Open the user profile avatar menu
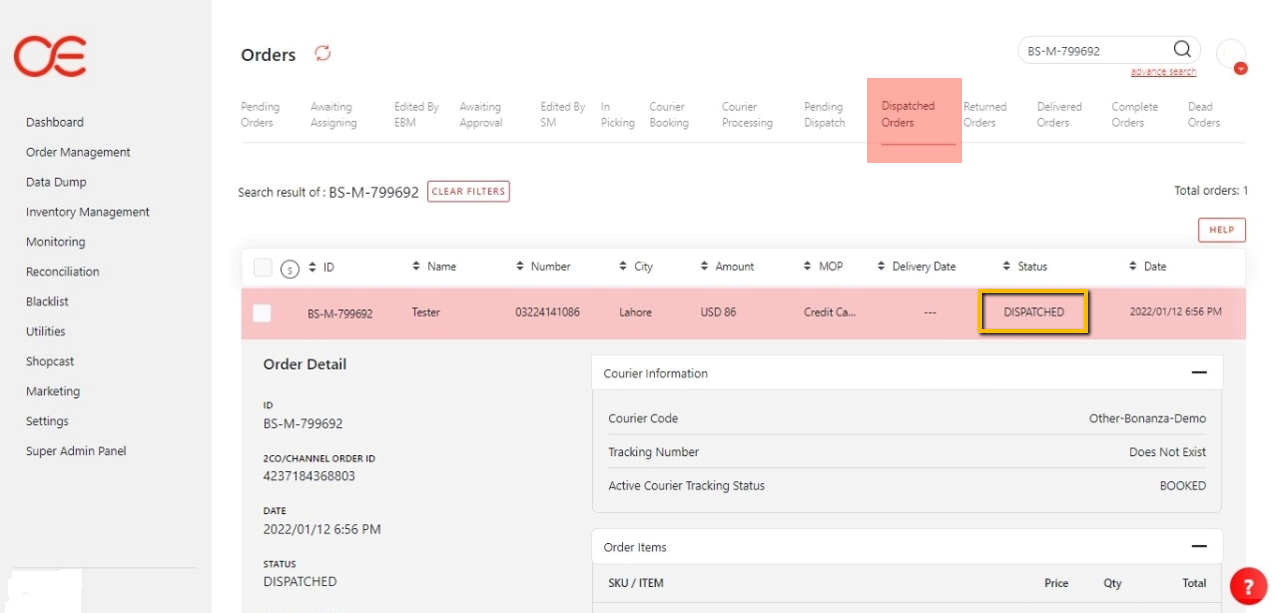The height and width of the screenshot is (613, 1273). tap(1231, 54)
